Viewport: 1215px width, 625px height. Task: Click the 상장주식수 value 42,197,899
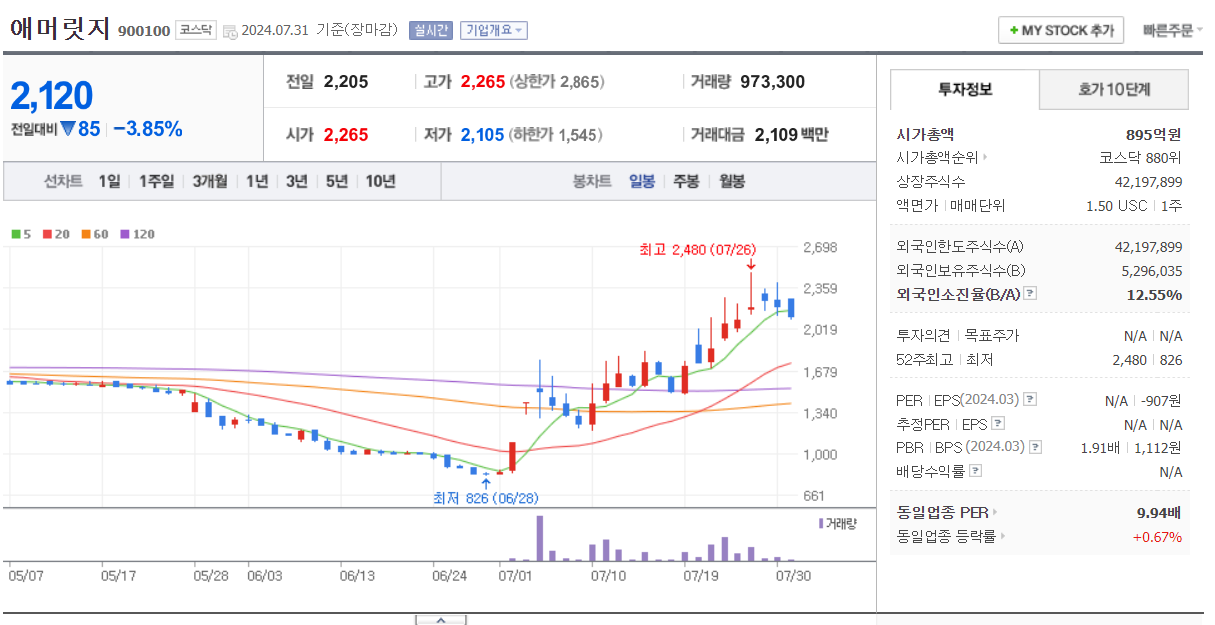1148,181
